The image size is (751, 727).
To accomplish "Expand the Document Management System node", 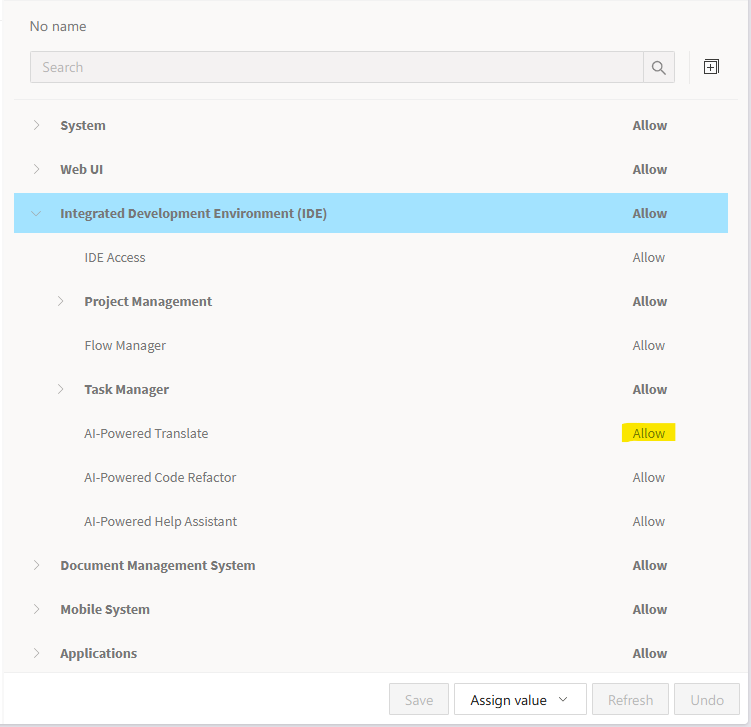I will [37, 565].
